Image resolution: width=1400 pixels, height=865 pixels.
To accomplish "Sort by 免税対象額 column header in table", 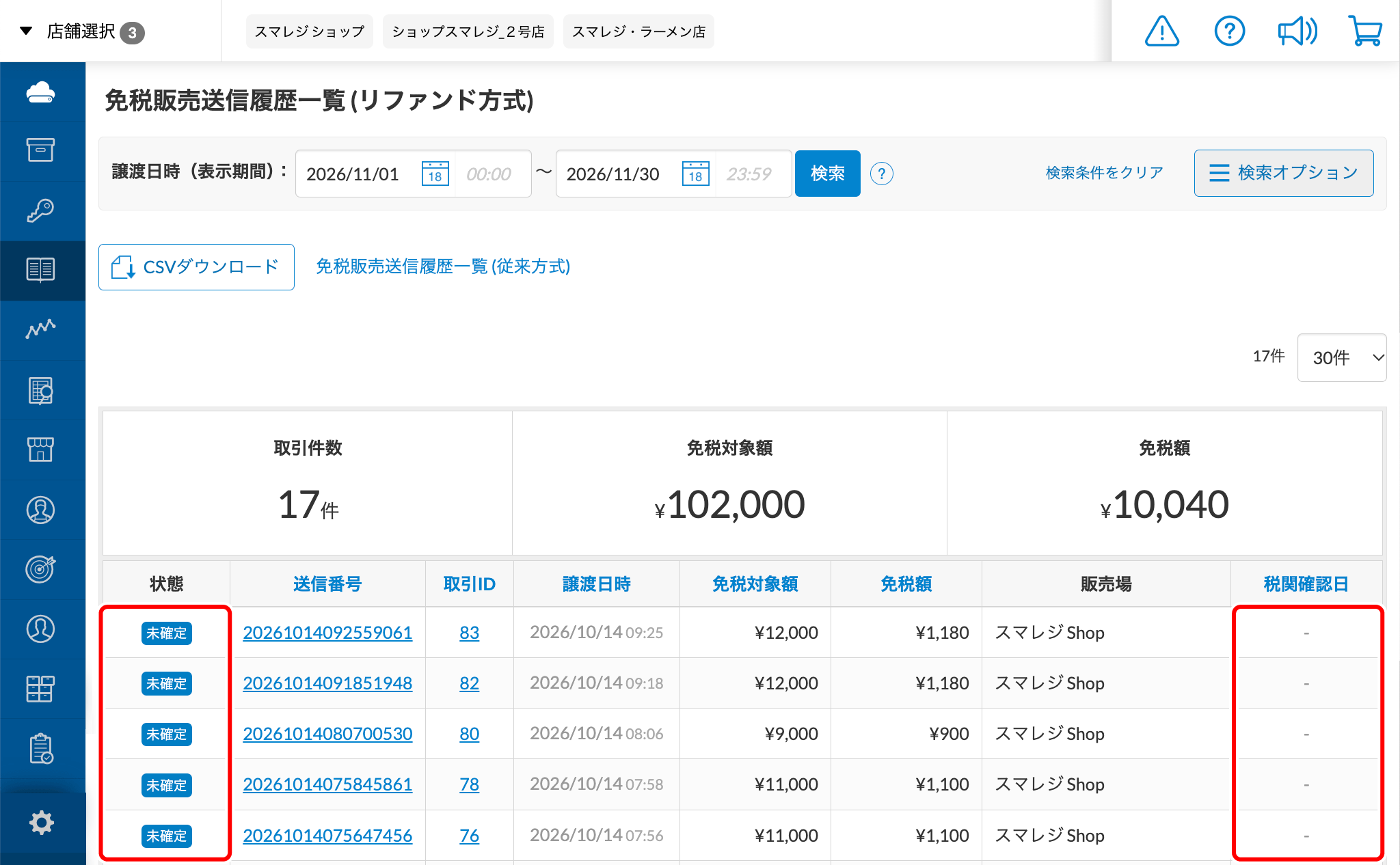I will (x=755, y=584).
